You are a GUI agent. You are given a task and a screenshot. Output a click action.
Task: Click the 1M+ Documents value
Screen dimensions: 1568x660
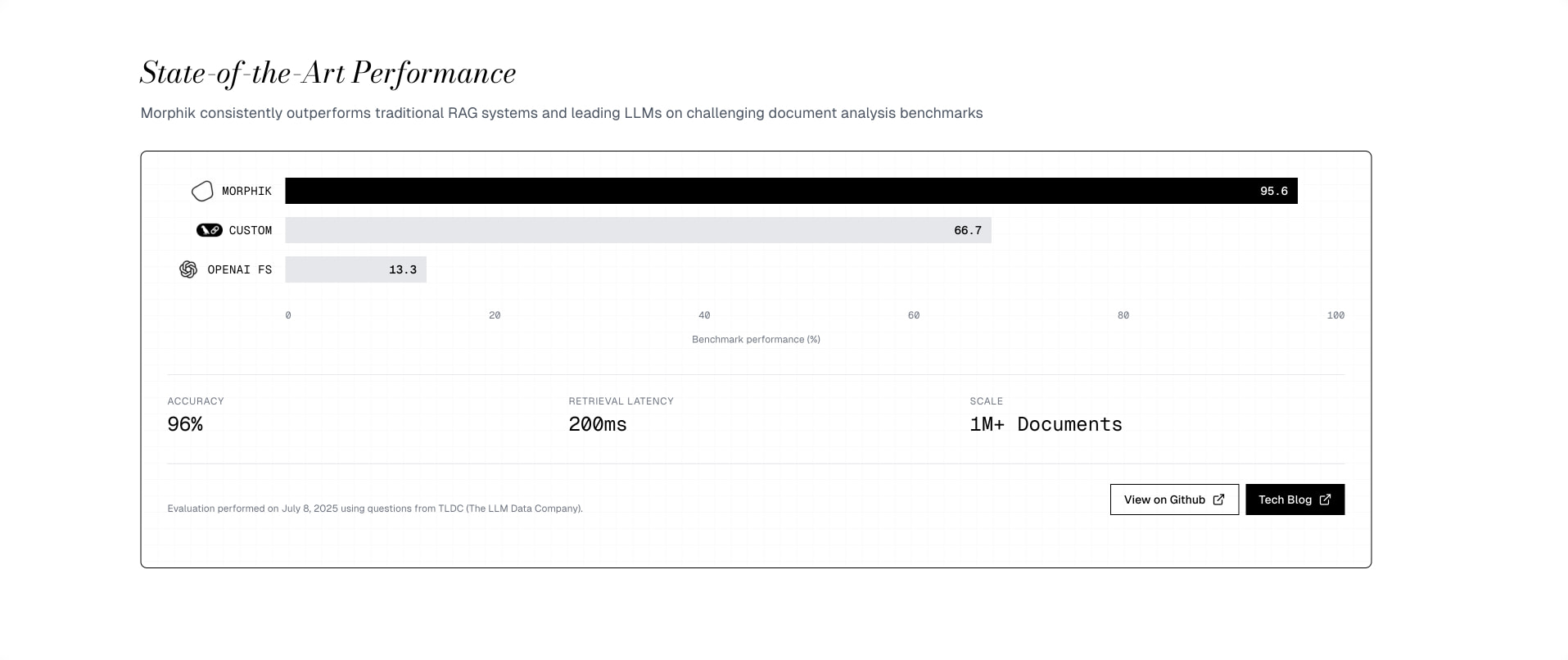(x=1046, y=424)
